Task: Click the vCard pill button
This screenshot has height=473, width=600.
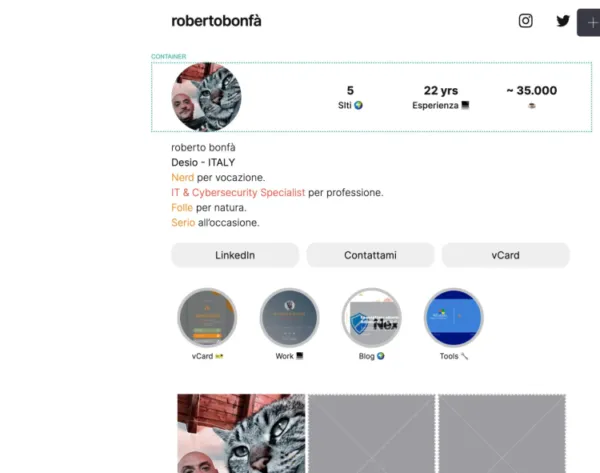Action: (506, 255)
